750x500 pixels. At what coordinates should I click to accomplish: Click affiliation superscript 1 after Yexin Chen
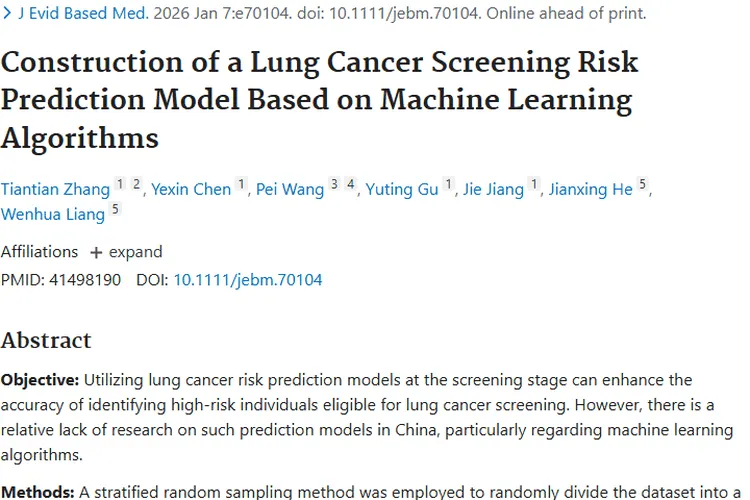pos(241,184)
